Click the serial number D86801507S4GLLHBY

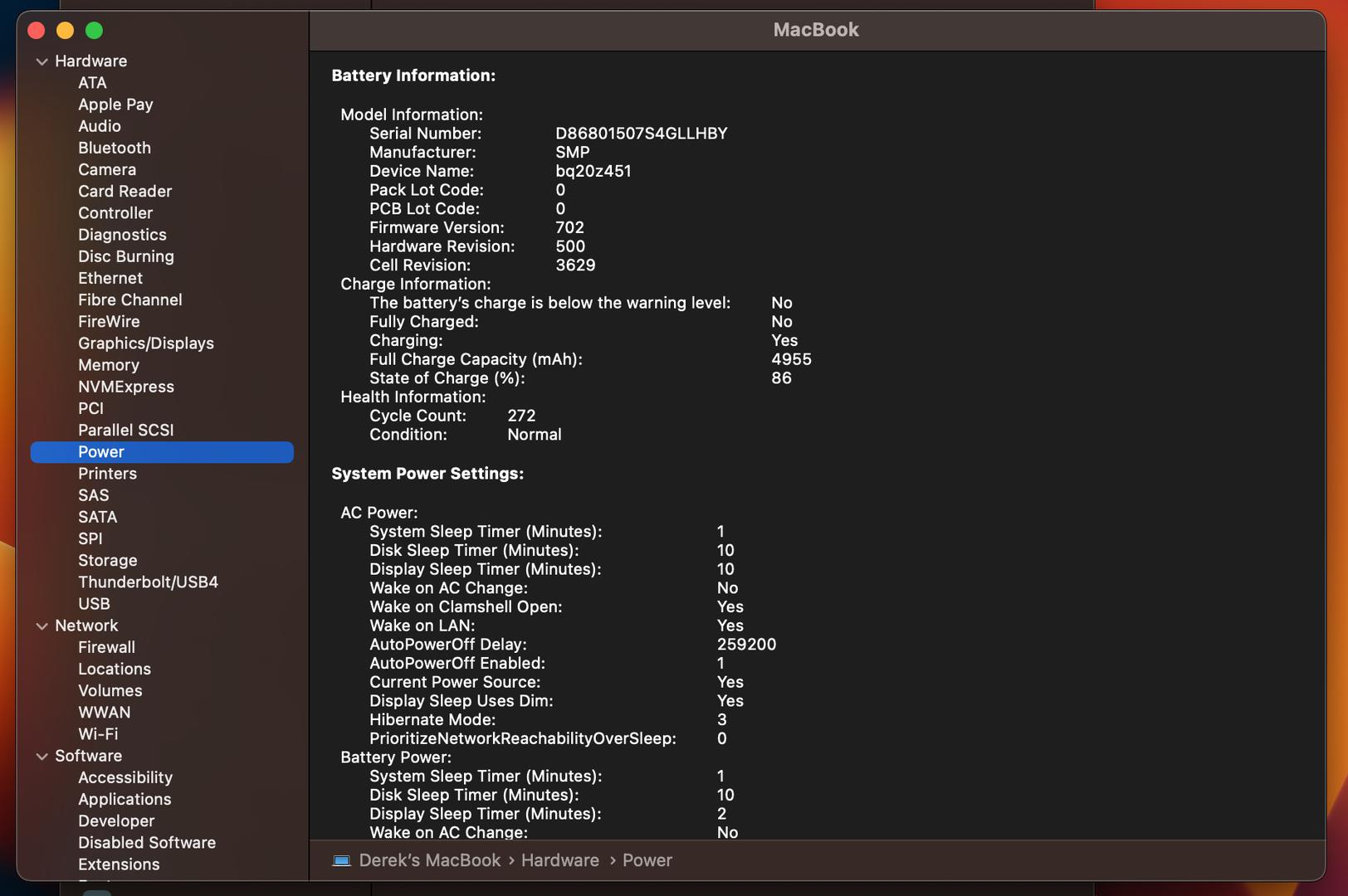coord(642,134)
